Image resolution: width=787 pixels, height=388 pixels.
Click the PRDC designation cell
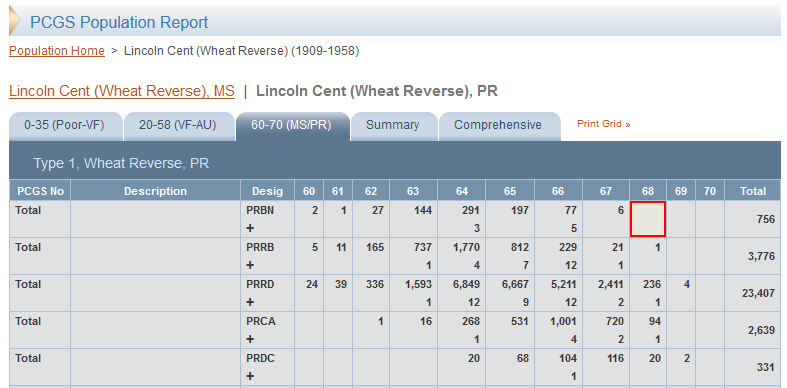tap(268, 367)
